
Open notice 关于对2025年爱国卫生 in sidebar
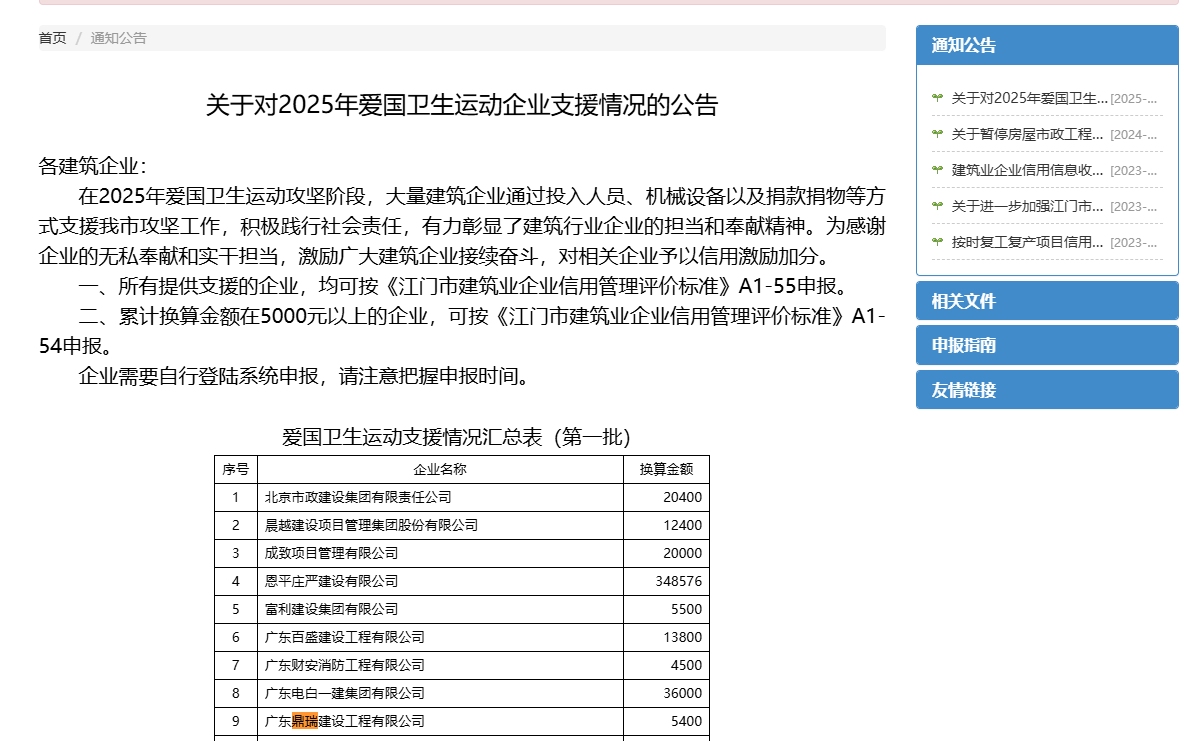point(1029,98)
